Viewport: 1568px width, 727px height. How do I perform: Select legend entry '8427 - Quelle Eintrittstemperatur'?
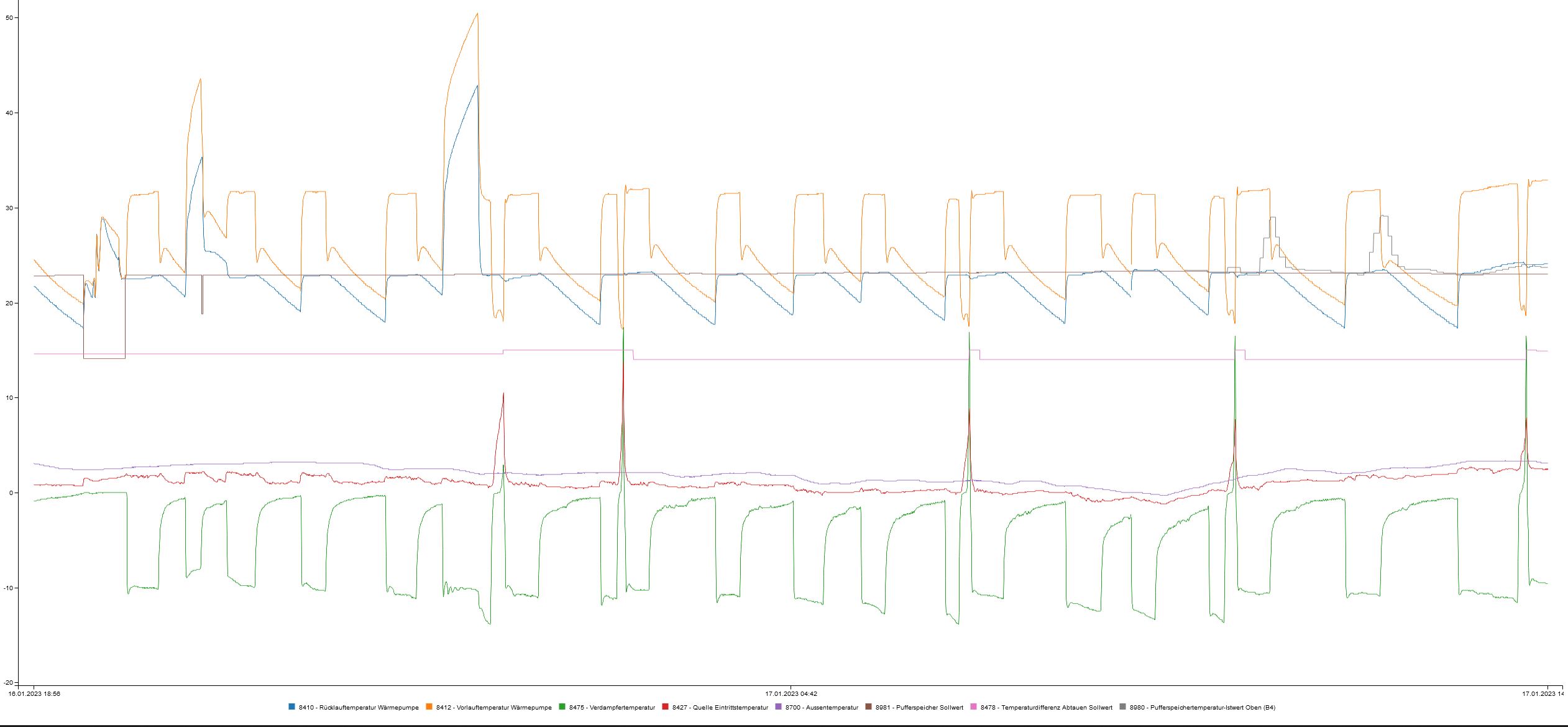click(x=720, y=708)
